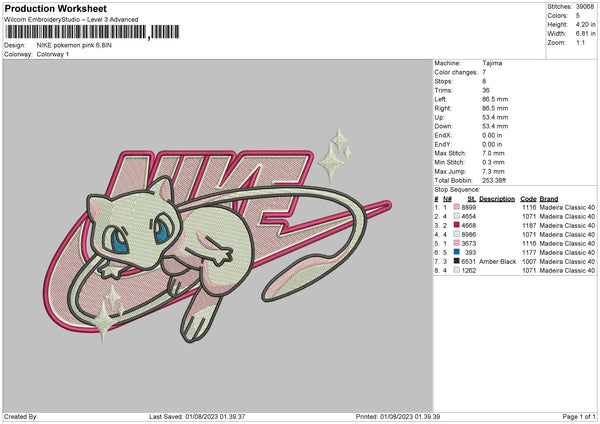Select the Total Bobbin value '253.38ft'

pos(494,180)
